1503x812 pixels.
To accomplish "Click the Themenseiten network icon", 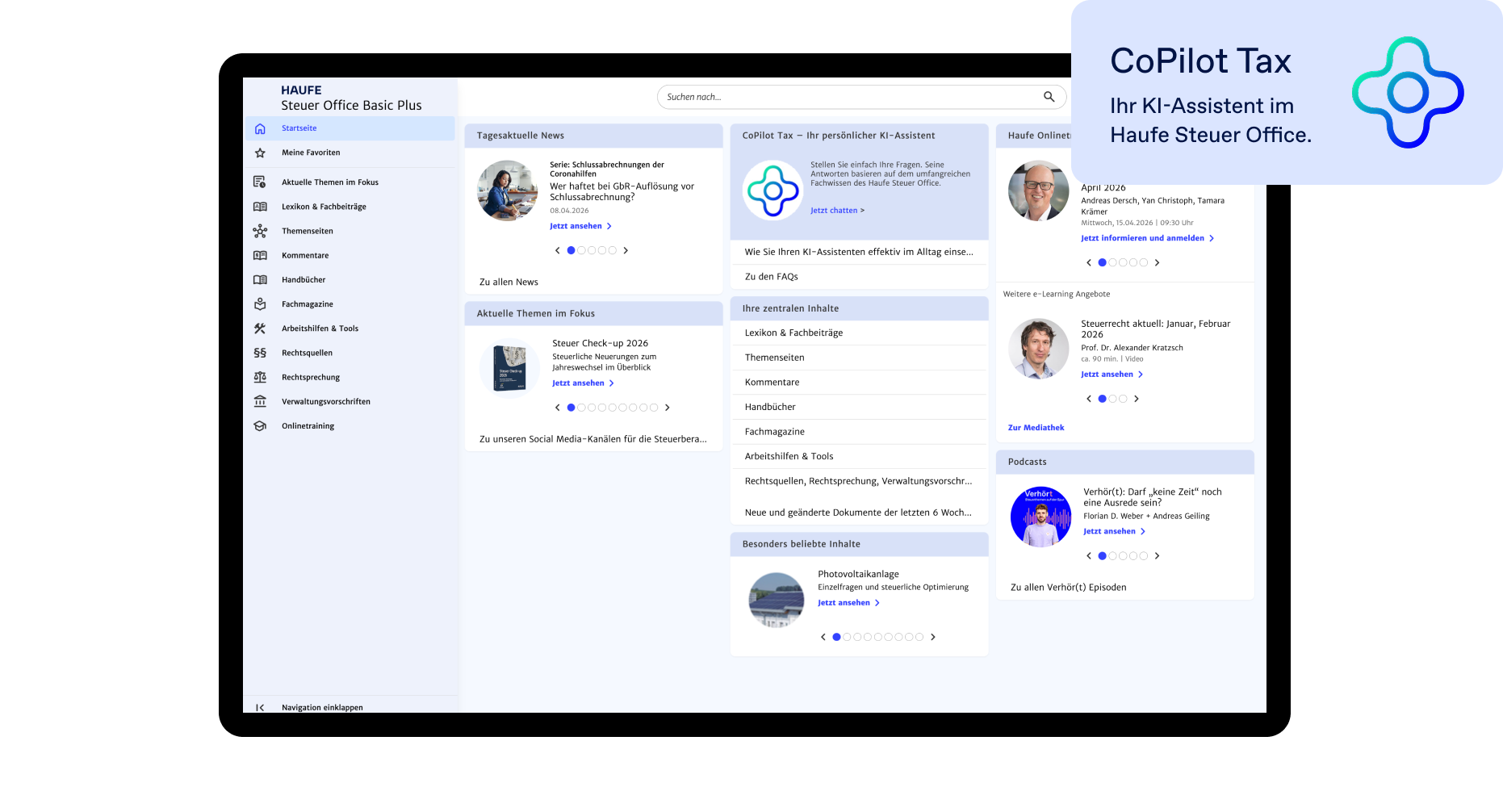I will 260,232.
